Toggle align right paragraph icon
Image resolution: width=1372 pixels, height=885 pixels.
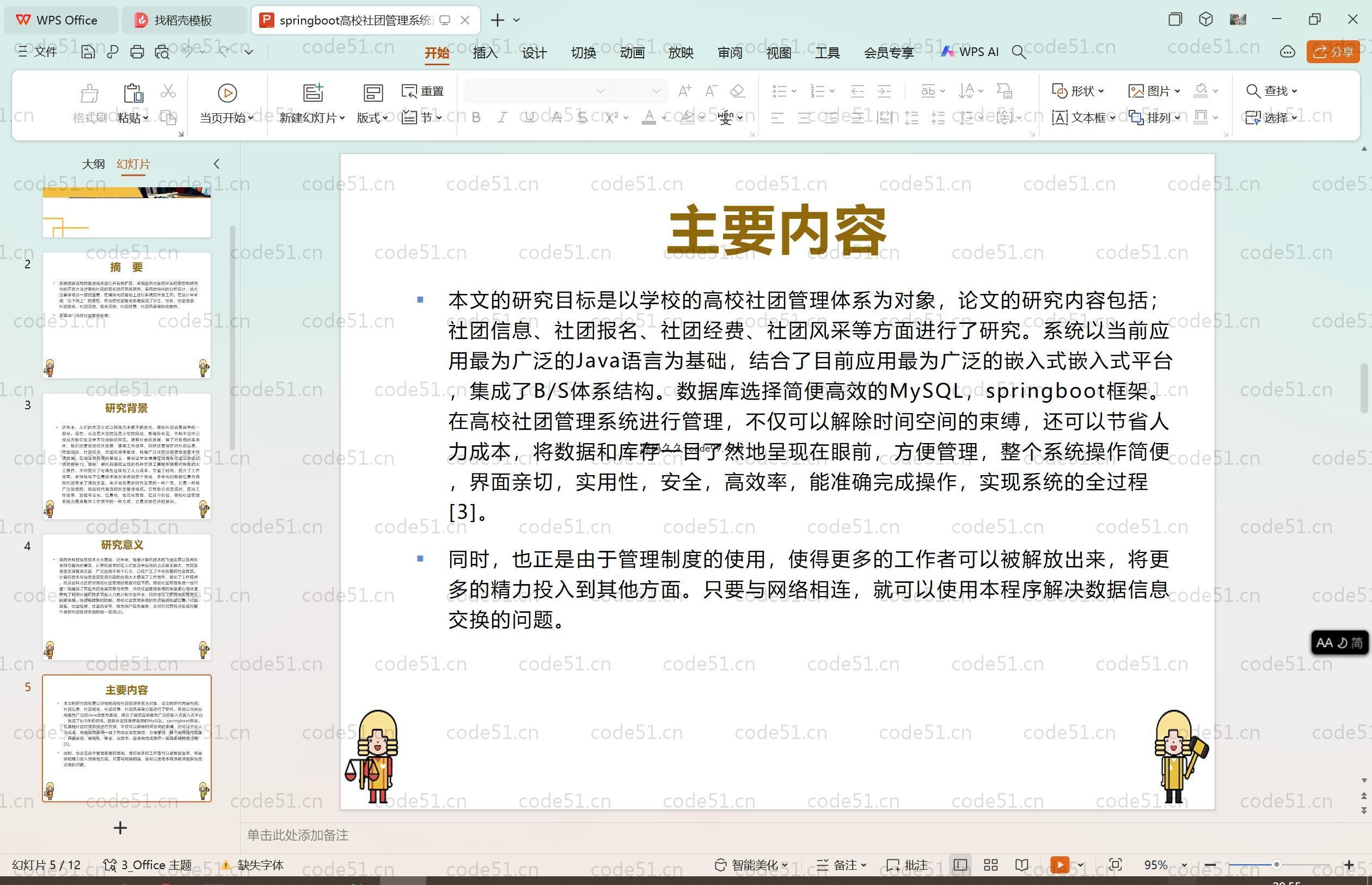coord(831,119)
